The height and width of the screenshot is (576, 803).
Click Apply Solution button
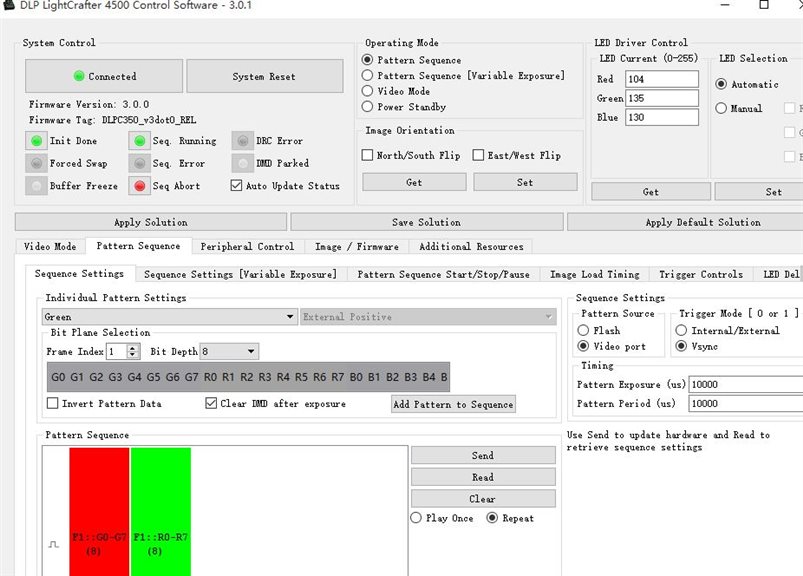[x=151, y=222]
